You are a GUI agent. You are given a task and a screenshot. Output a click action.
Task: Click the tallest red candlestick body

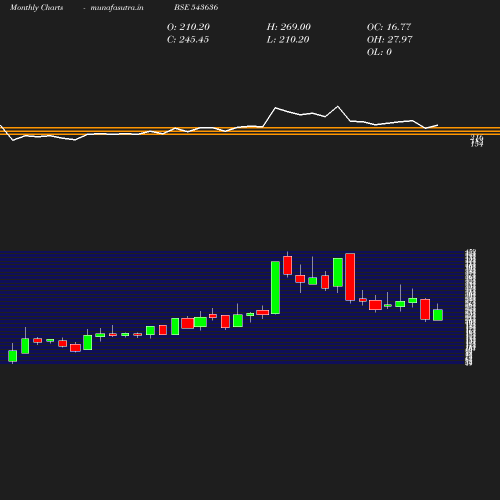[350, 277]
